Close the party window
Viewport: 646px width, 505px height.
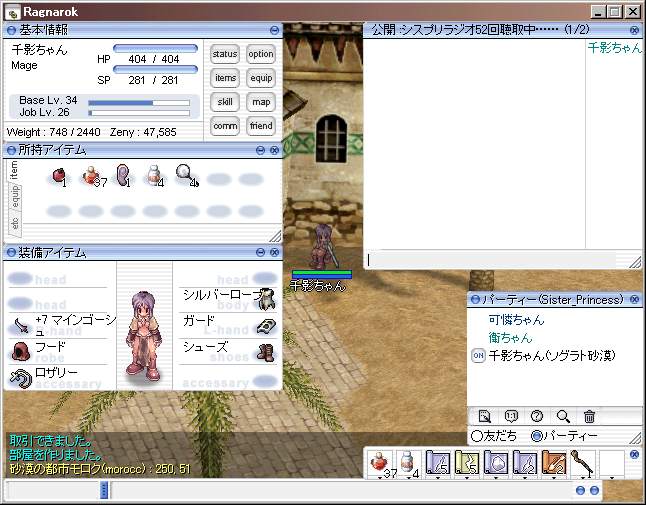(635, 299)
